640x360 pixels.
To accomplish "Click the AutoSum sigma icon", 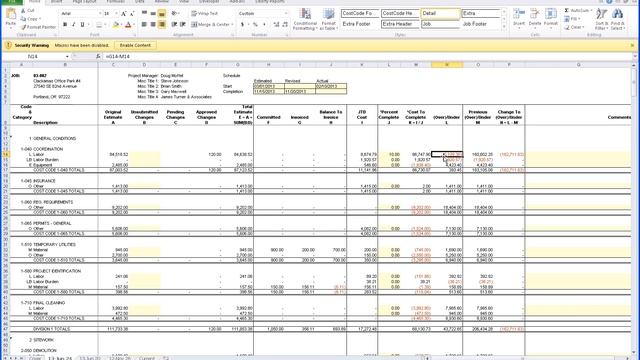I will click(x=567, y=11).
